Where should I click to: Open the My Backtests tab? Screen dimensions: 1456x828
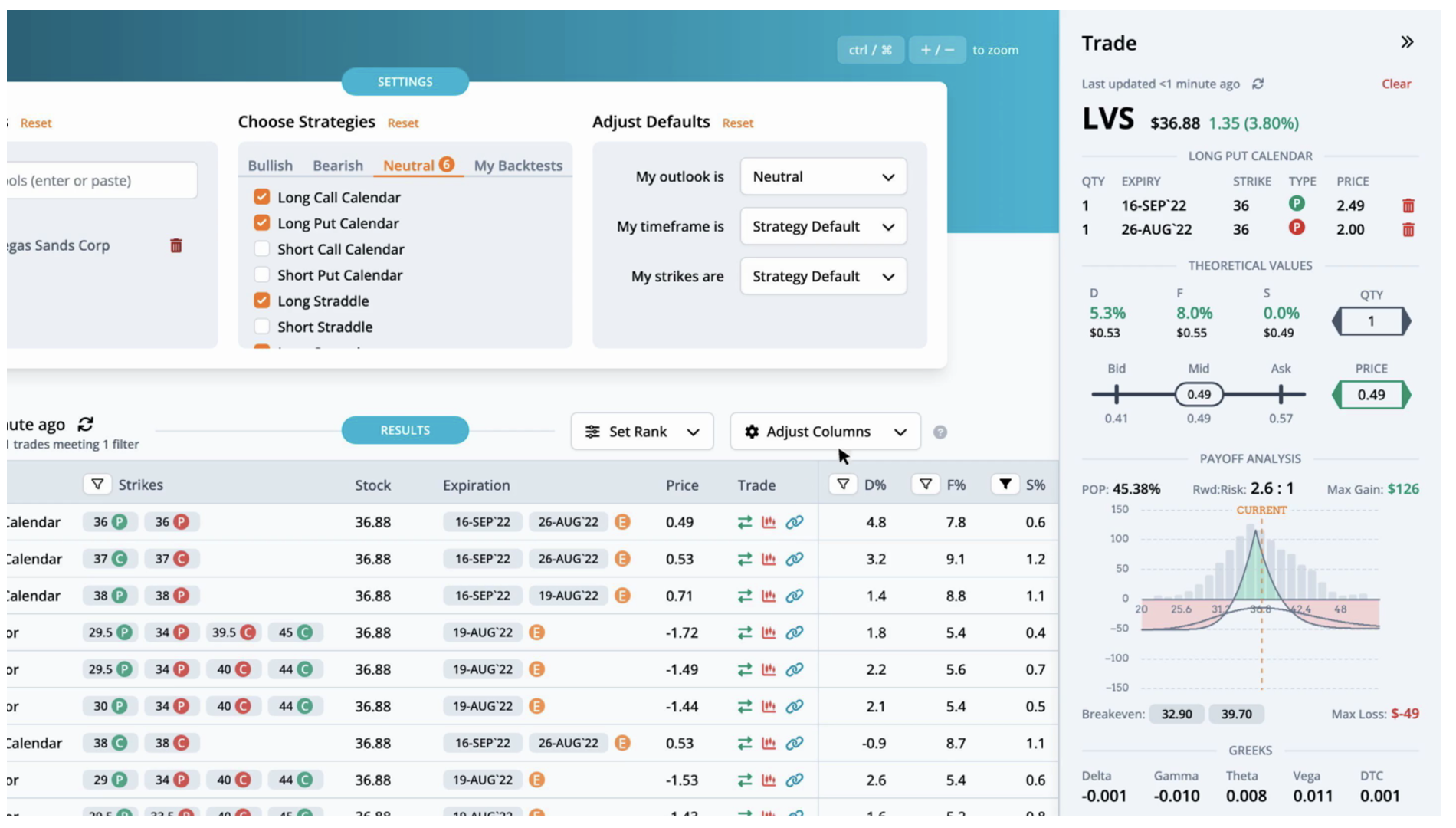pos(518,165)
